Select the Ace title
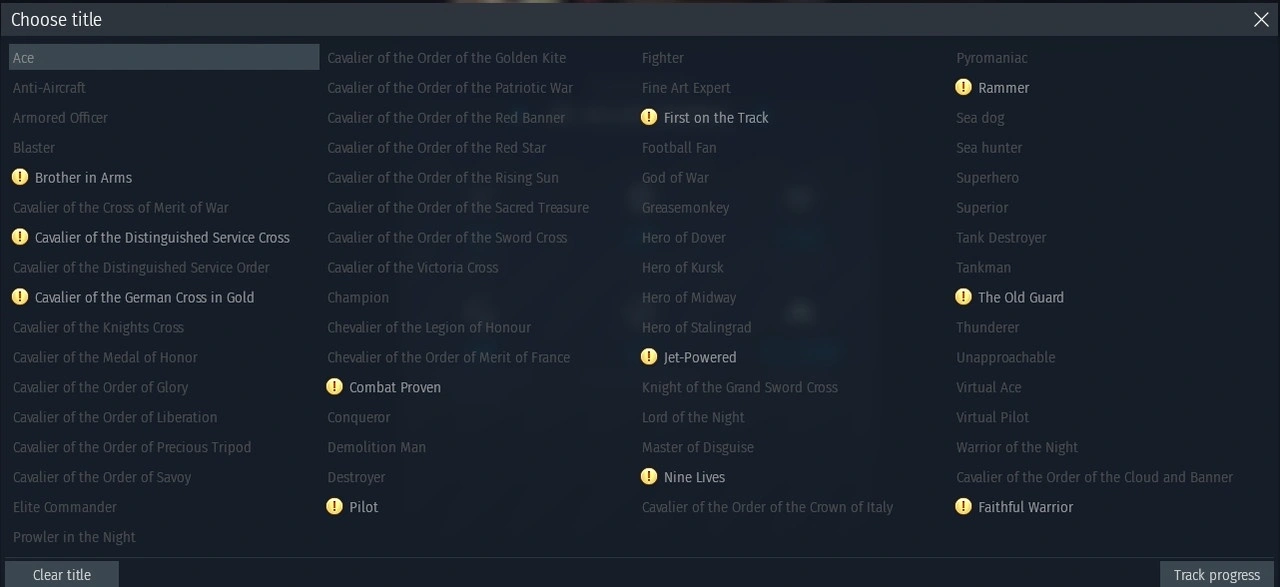The image size is (1280, 587). click(24, 58)
